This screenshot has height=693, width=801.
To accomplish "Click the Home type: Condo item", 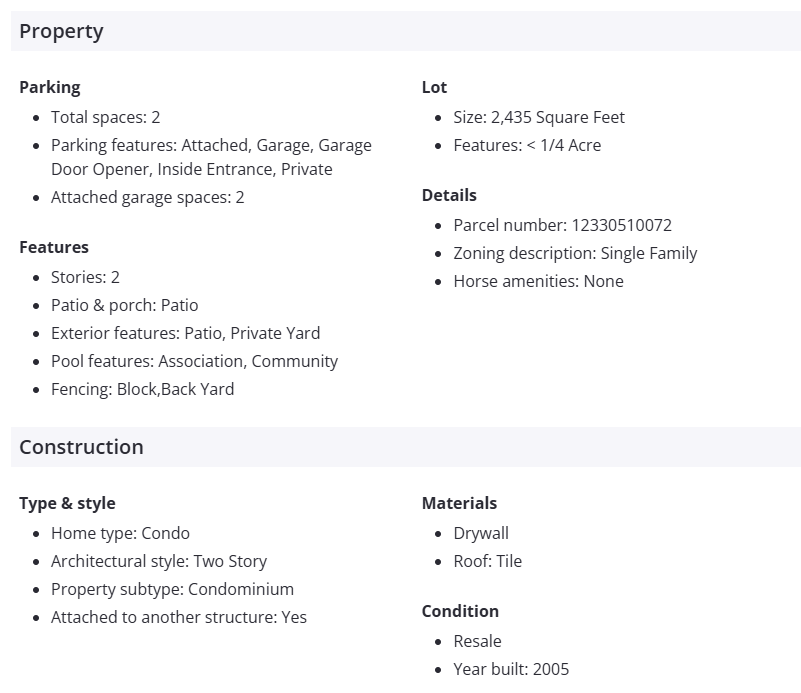I will tap(120, 533).
